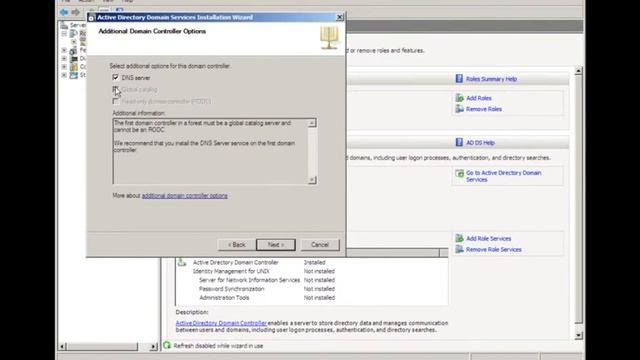Image resolution: width=640 pixels, height=360 pixels.
Task: Click the gray forward arrow in Server Manager toolbar
Action: 76,12
